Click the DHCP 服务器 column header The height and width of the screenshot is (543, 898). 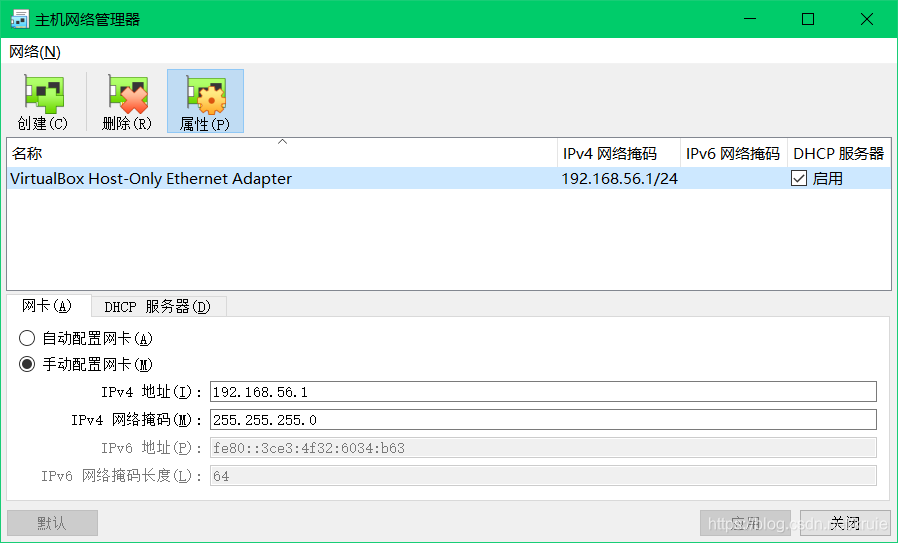(839, 153)
